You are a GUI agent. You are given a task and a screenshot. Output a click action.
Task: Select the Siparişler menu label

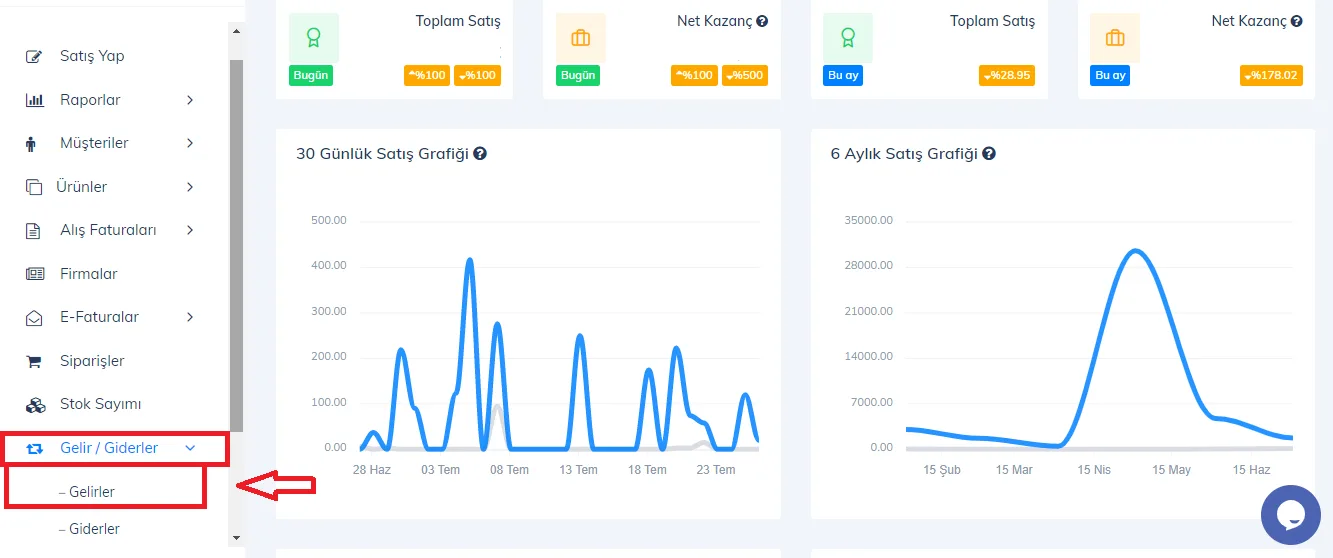[x=92, y=361]
